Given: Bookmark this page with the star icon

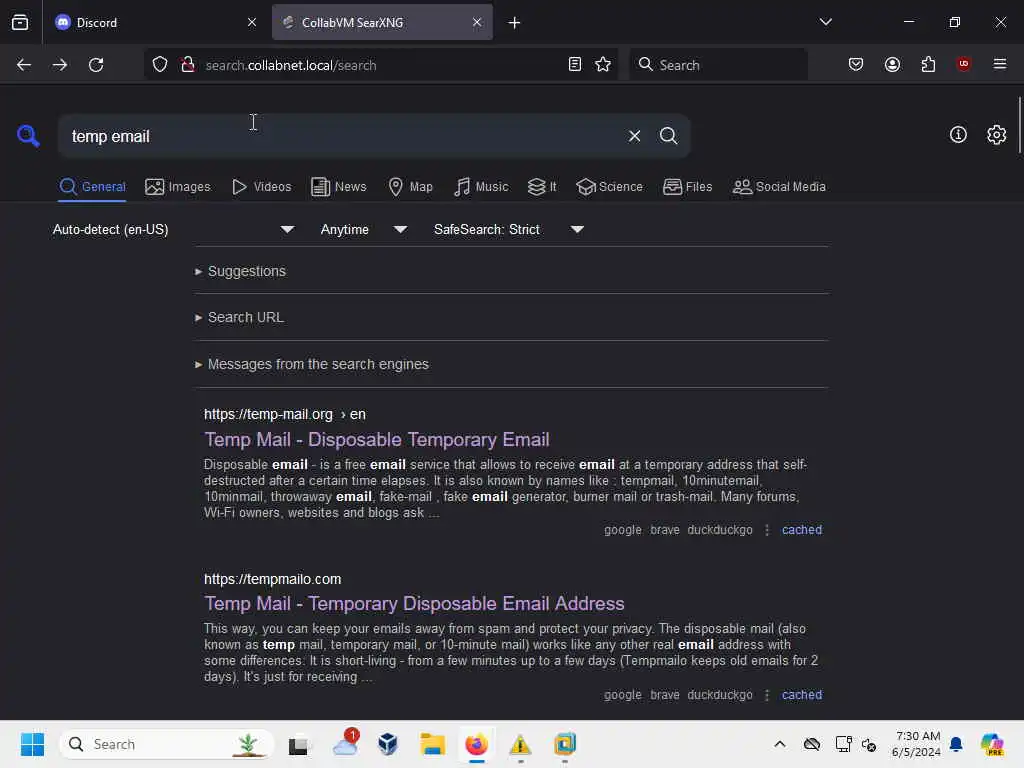Looking at the screenshot, I should (603, 65).
